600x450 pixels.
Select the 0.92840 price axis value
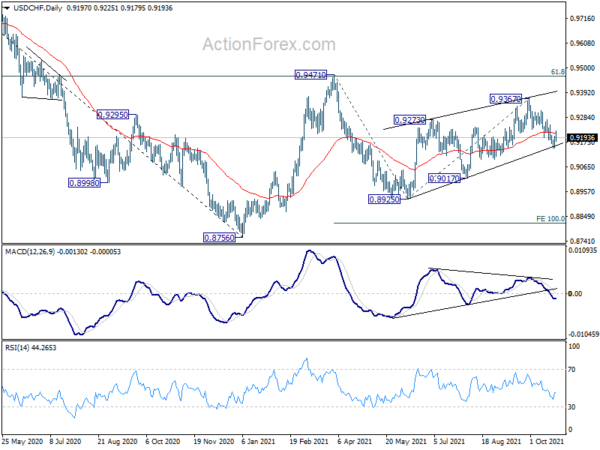582,117
